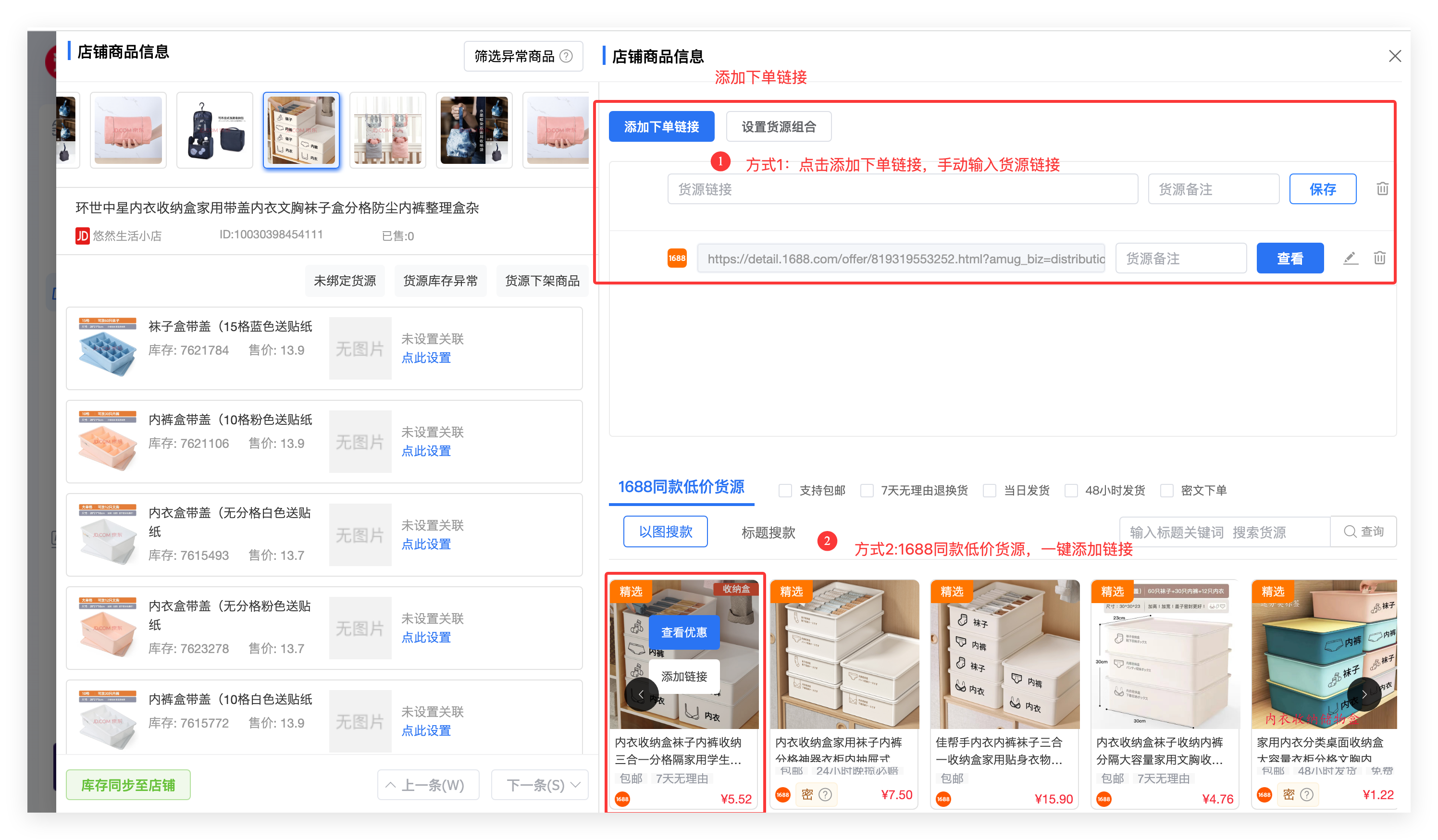Click the search magnifier 查询 button
The image size is (1438, 840).
1363,532
